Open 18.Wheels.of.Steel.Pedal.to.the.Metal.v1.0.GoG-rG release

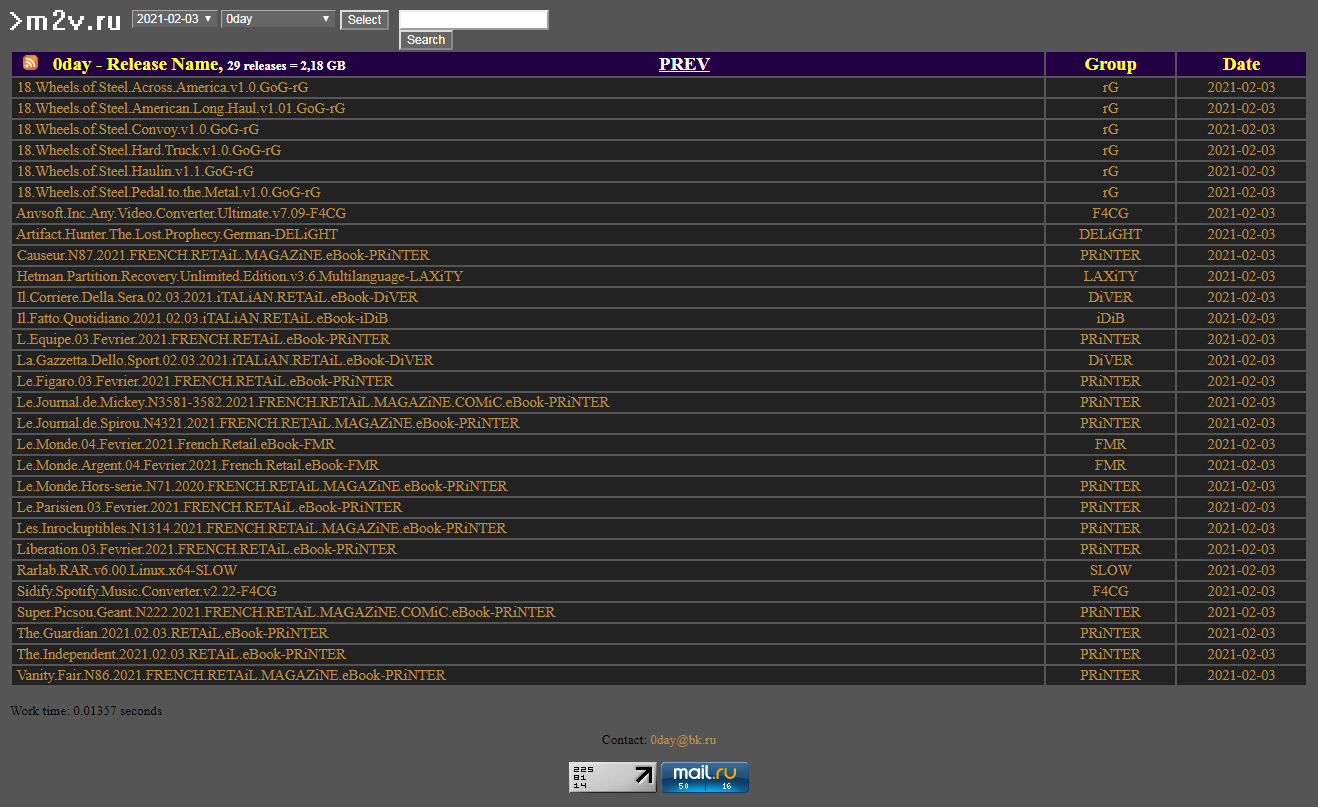pyautogui.click(x=169, y=192)
